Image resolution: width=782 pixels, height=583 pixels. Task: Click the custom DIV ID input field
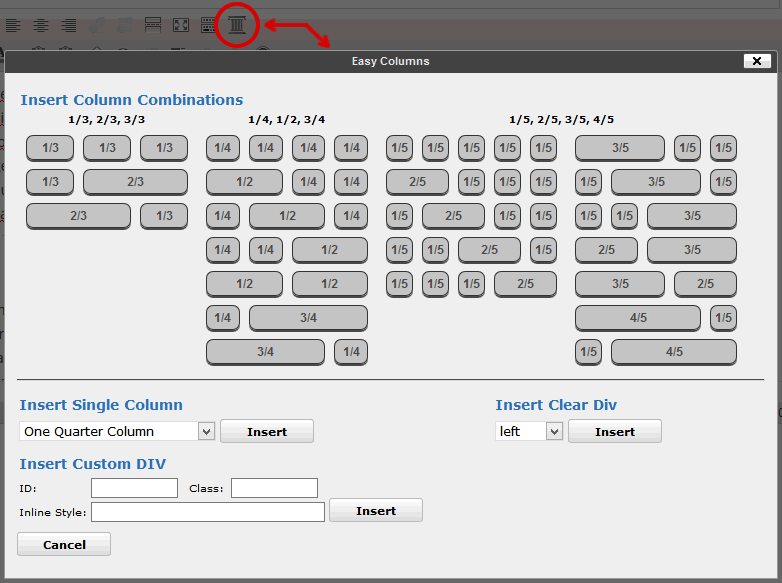pos(134,488)
